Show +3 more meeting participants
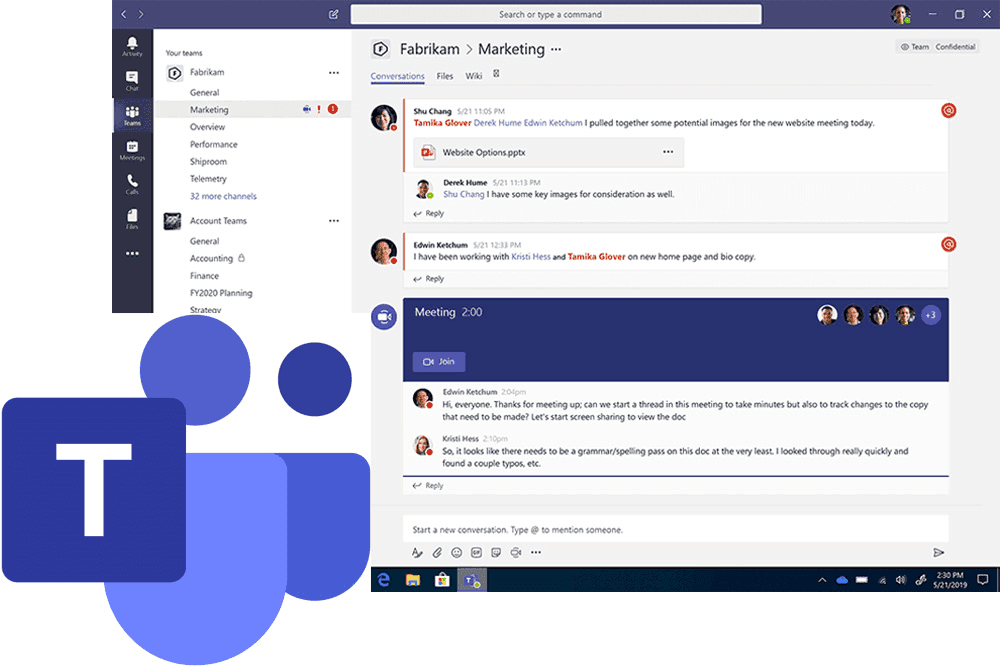This screenshot has width=1000, height=667. pos(930,314)
